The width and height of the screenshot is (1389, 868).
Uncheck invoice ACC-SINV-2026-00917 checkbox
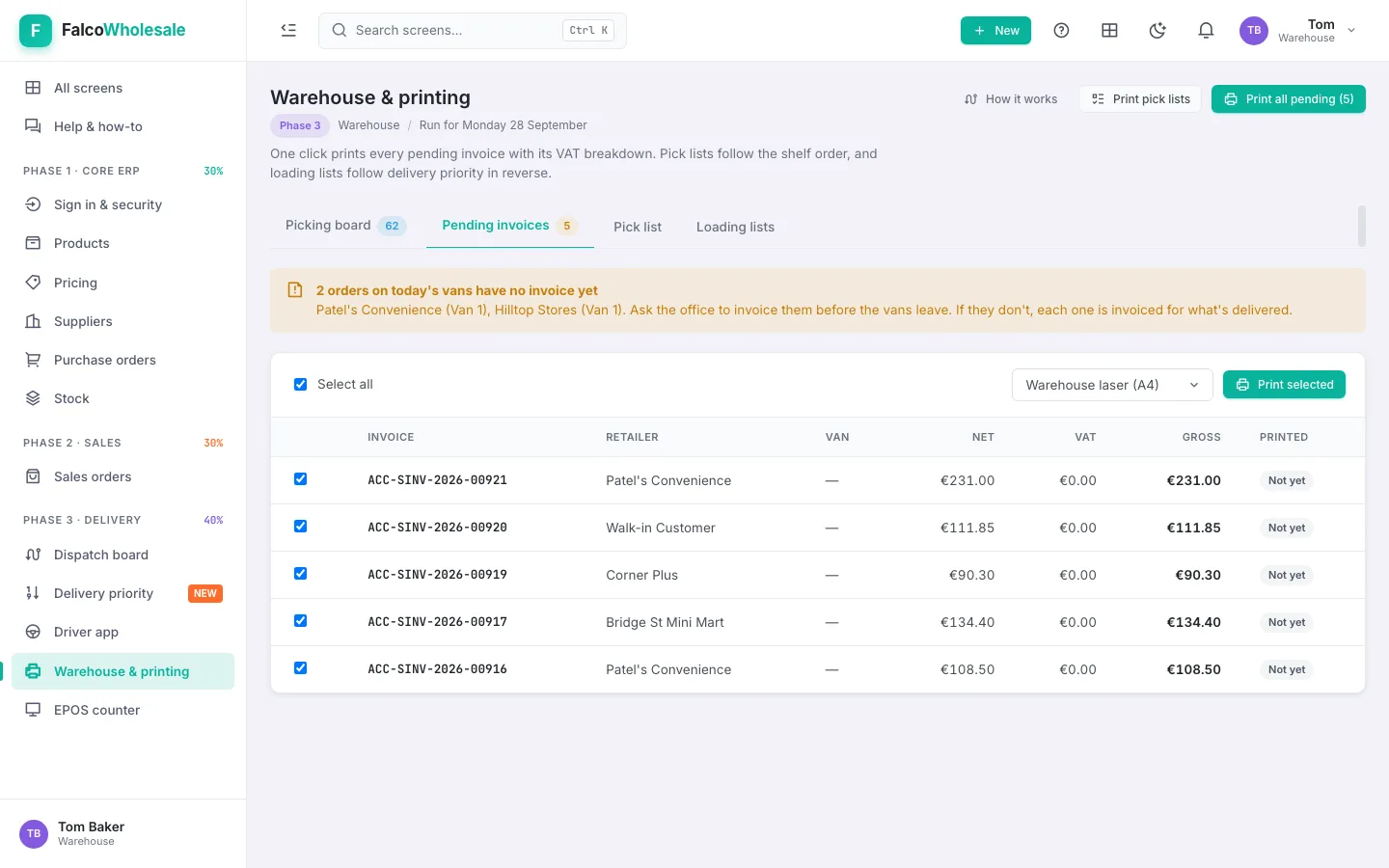coord(300,621)
